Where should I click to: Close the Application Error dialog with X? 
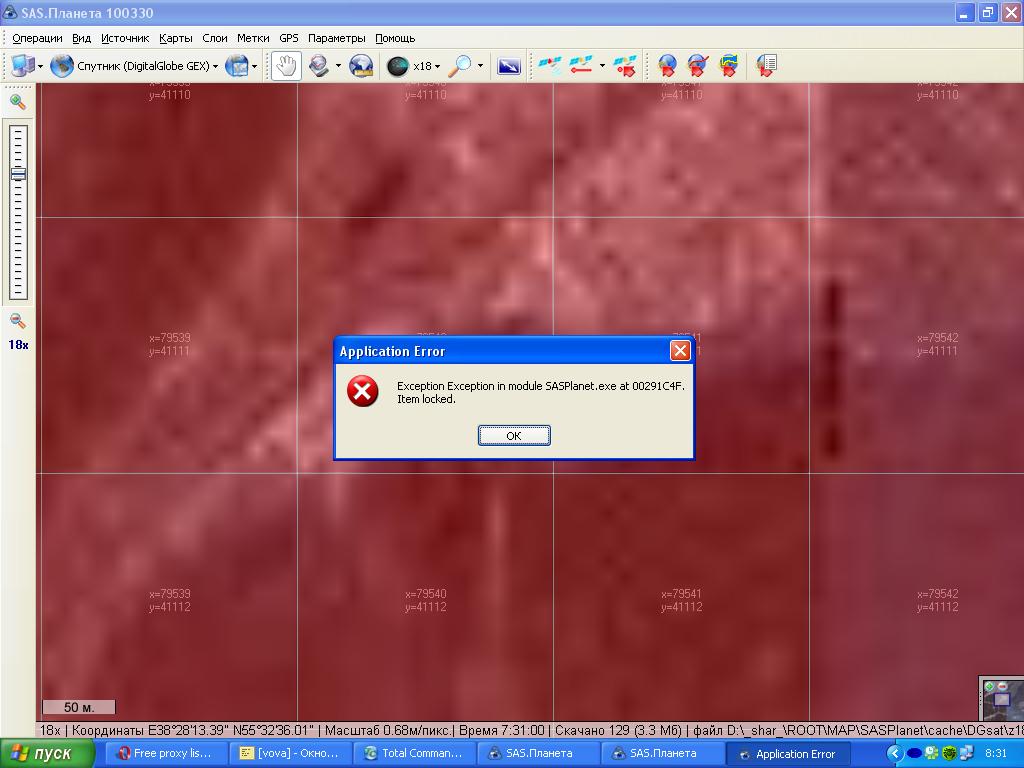click(680, 350)
